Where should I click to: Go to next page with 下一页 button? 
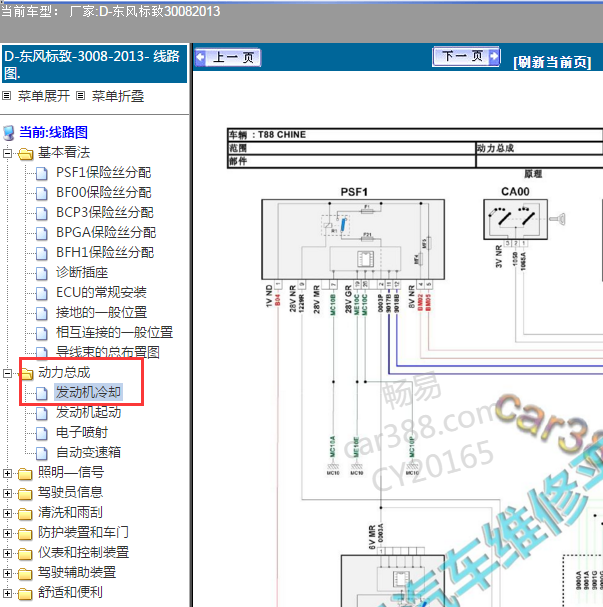point(466,57)
